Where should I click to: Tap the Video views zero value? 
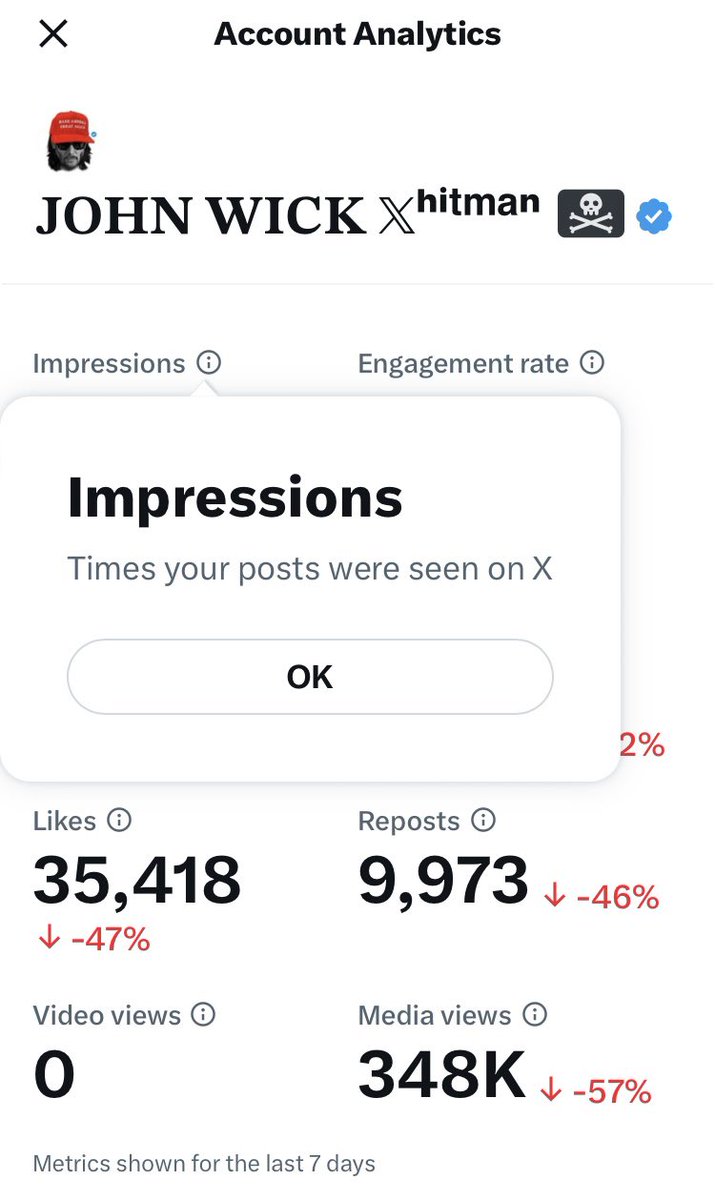(x=54, y=1075)
